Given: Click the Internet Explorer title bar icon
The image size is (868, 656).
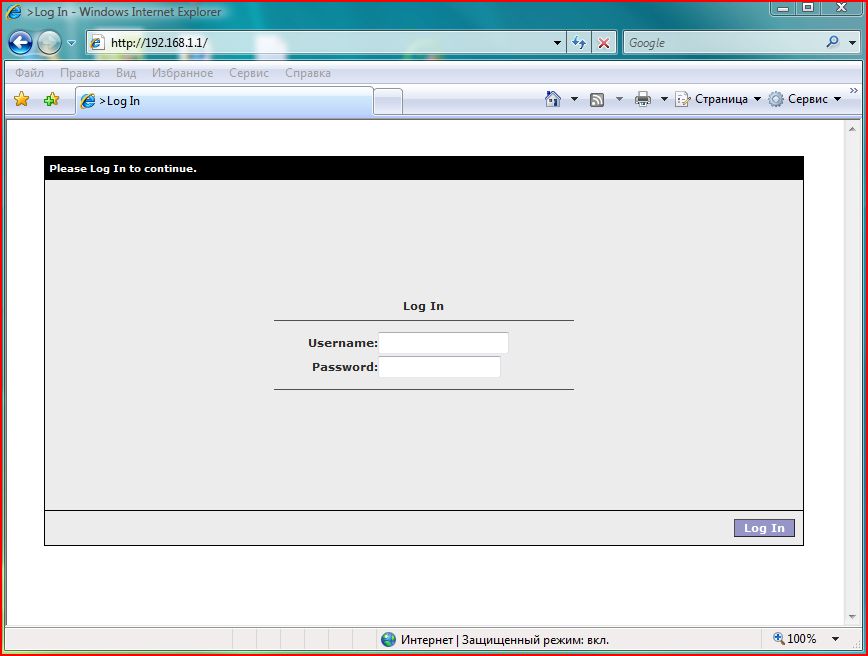Looking at the screenshot, I should pyautogui.click(x=14, y=12).
